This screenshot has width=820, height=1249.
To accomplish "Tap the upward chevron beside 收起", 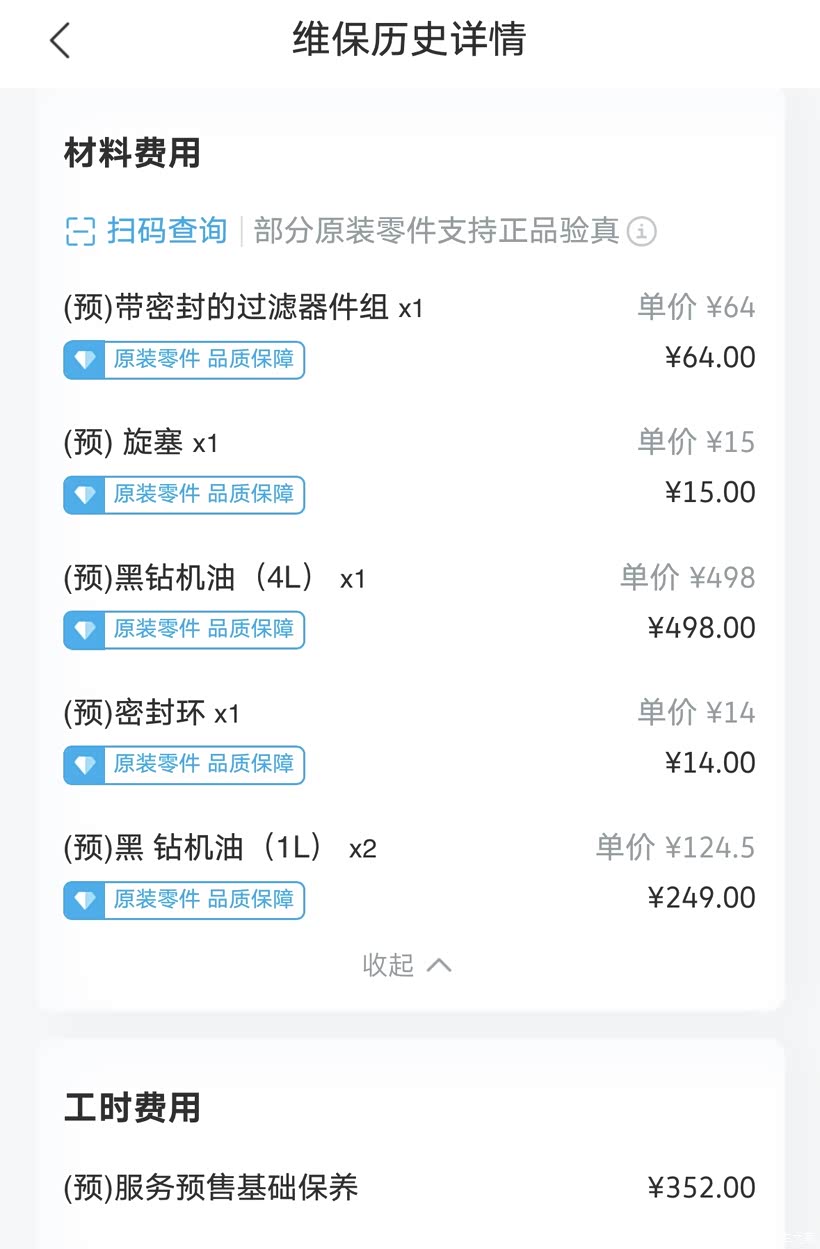I will pyautogui.click(x=439, y=965).
